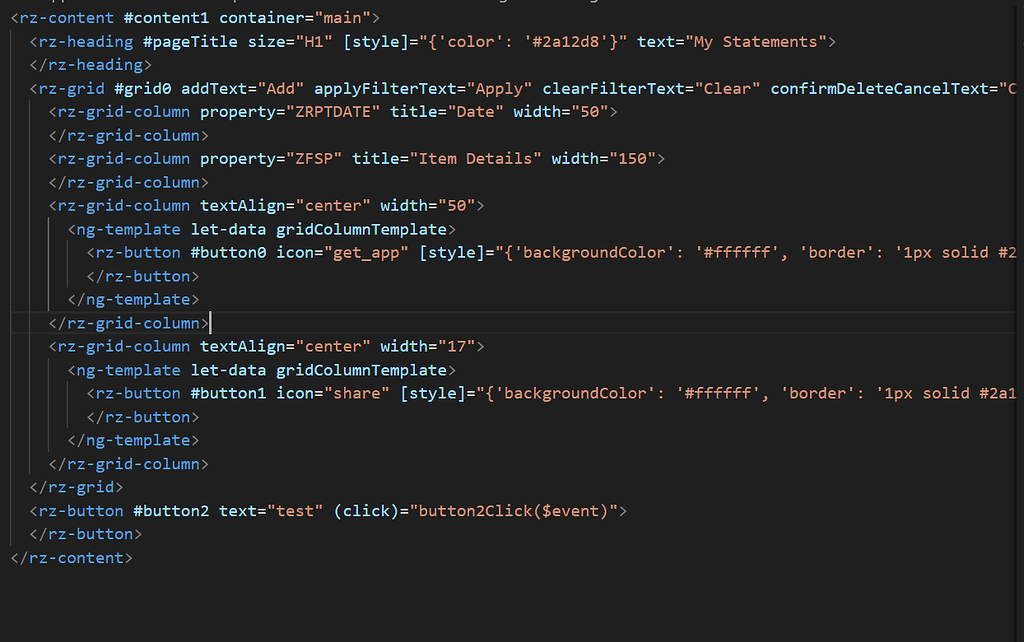Click the closing rz-content tag
Viewport: 1024px width, 642px height.
pos(70,557)
